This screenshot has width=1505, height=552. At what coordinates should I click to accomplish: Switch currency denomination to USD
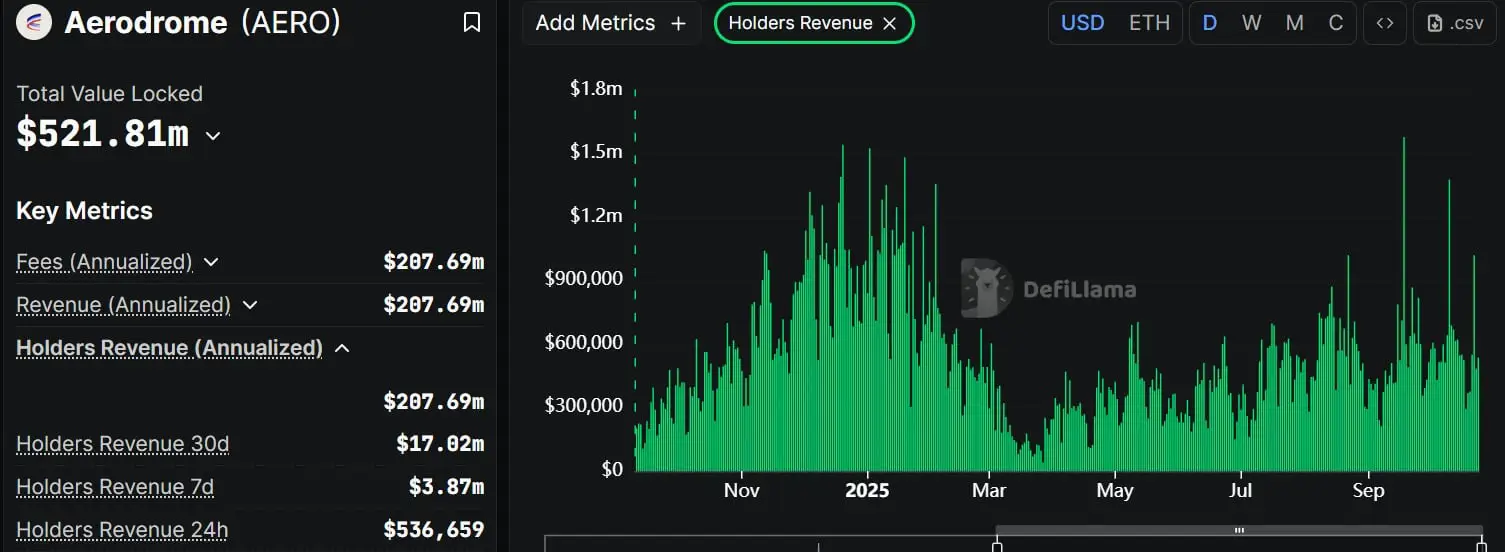coord(1082,23)
